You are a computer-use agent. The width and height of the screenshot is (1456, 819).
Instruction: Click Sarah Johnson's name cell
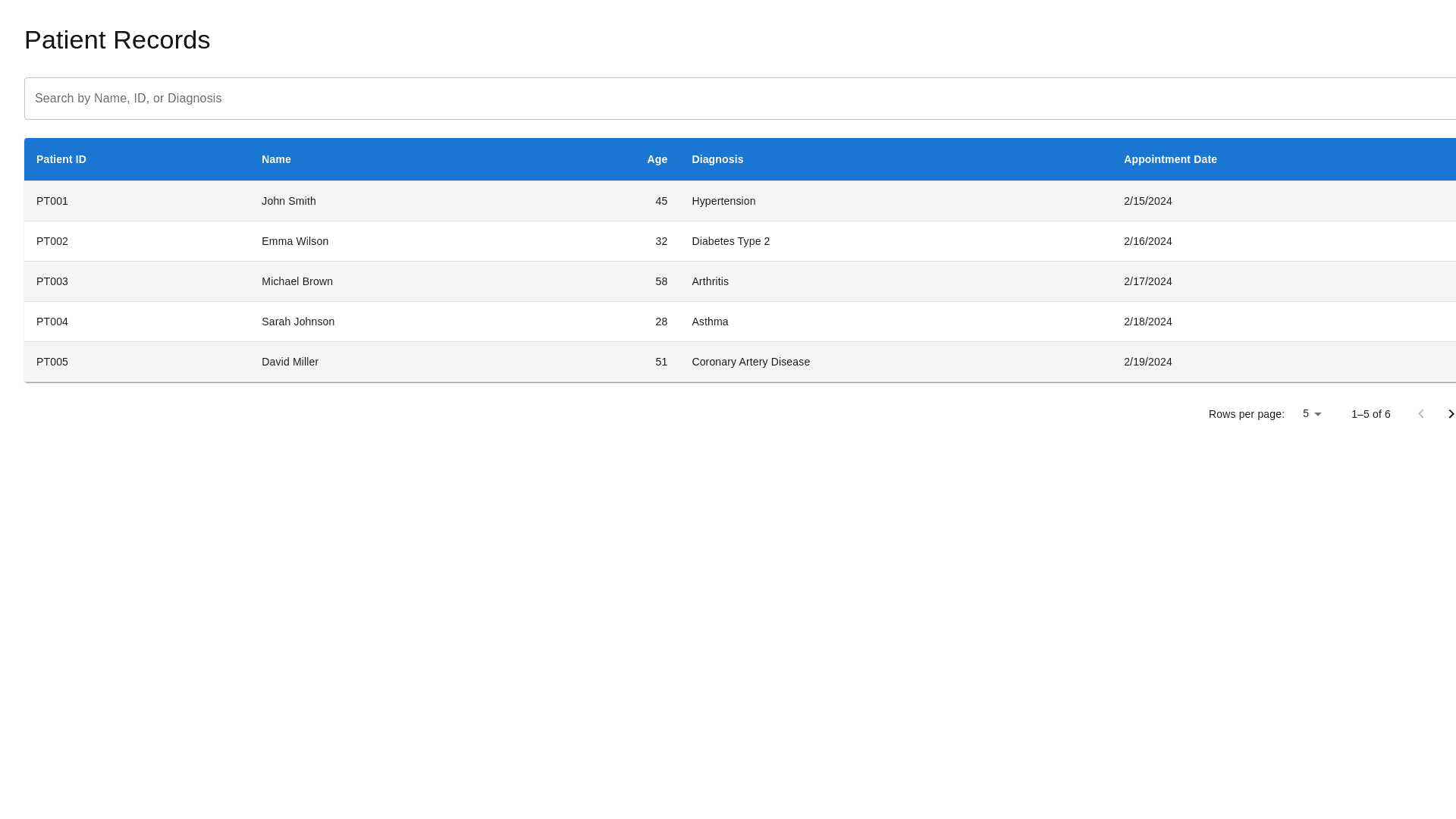click(297, 322)
